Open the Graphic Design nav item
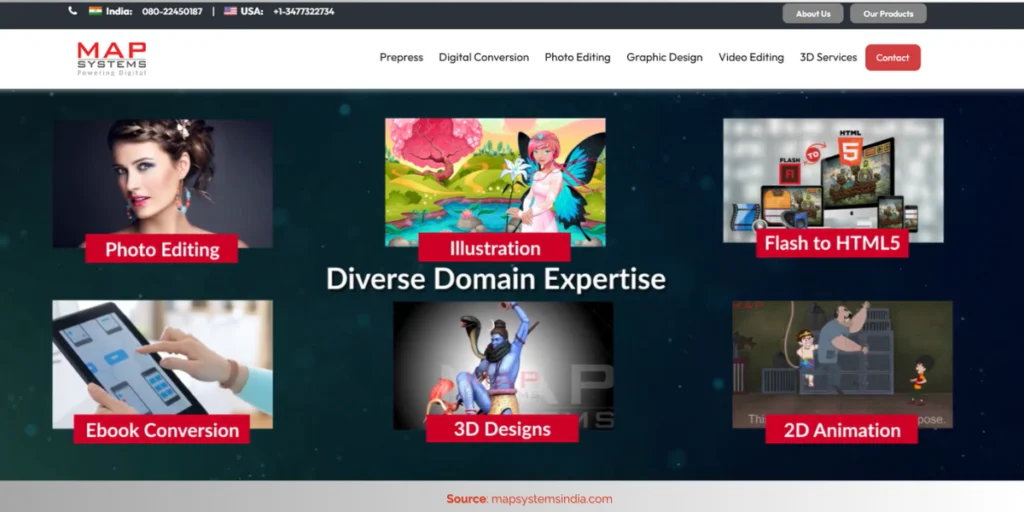Screen dimensions: 1024x512 [664, 57]
